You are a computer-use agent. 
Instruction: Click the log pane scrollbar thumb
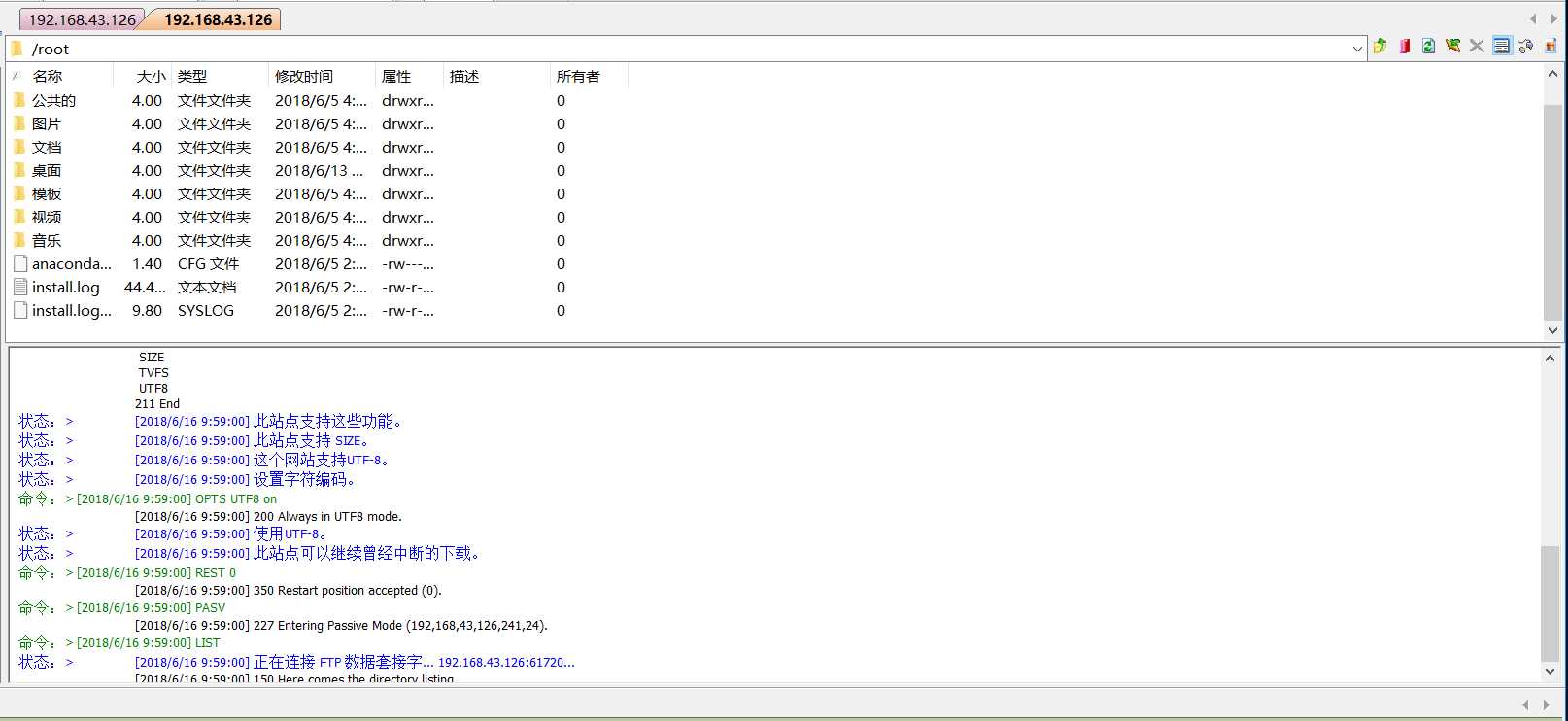1551,603
